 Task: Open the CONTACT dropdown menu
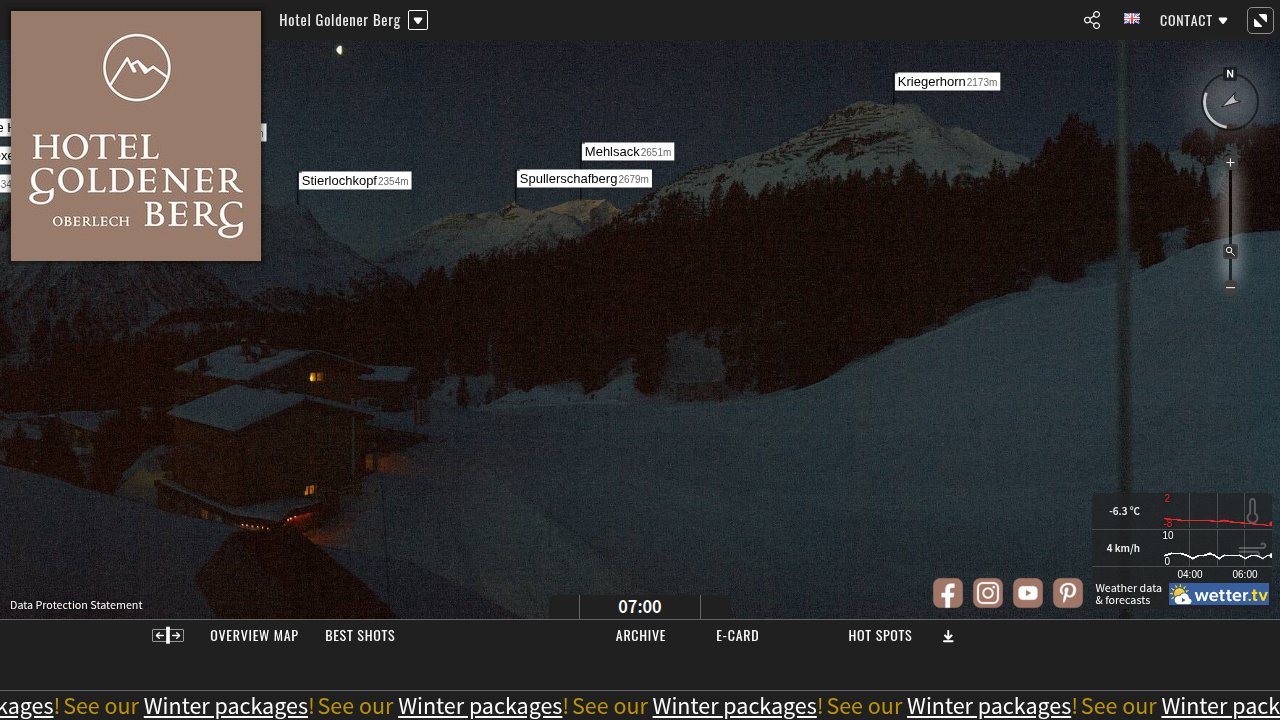coord(1193,20)
